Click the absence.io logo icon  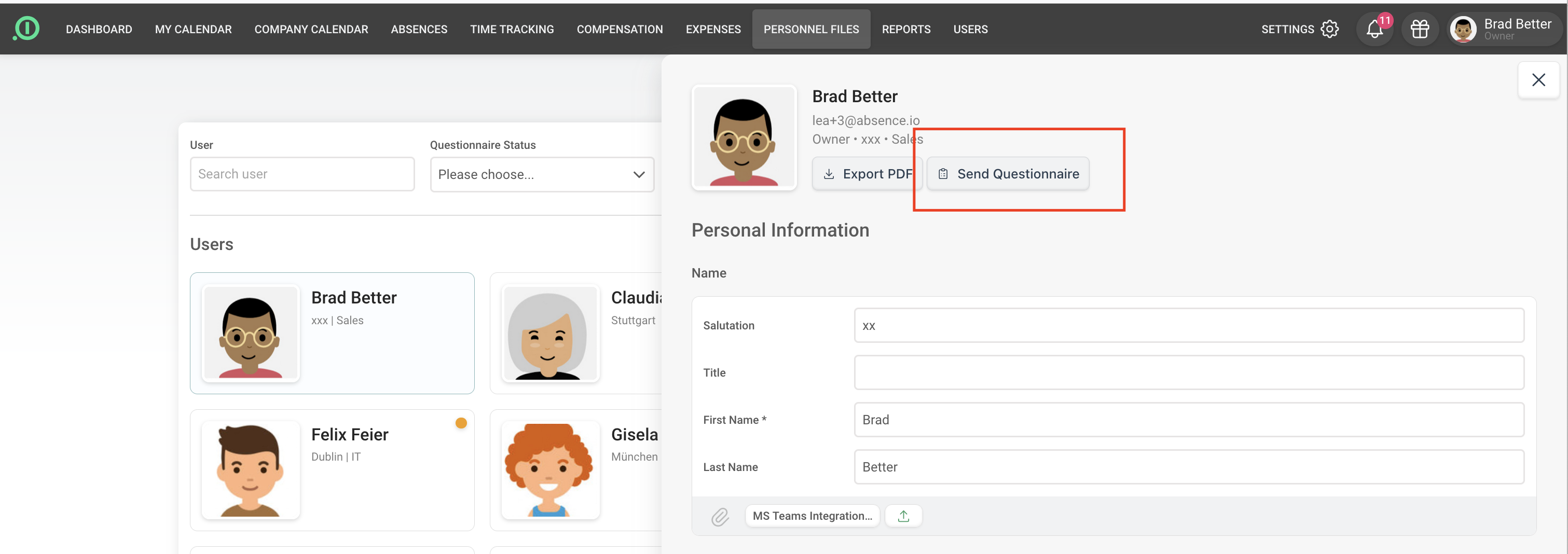[26, 29]
